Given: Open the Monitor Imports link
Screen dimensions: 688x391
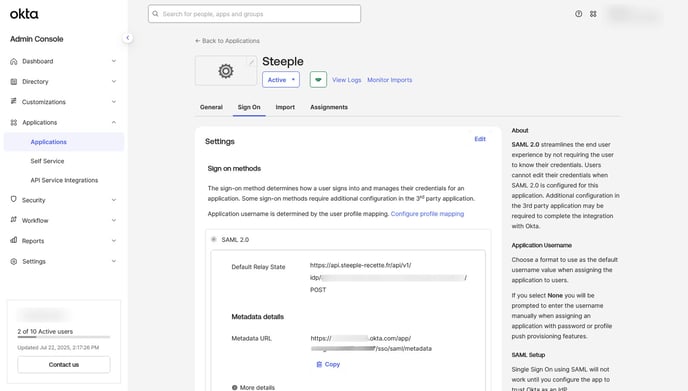Looking at the screenshot, I should tap(390, 80).
